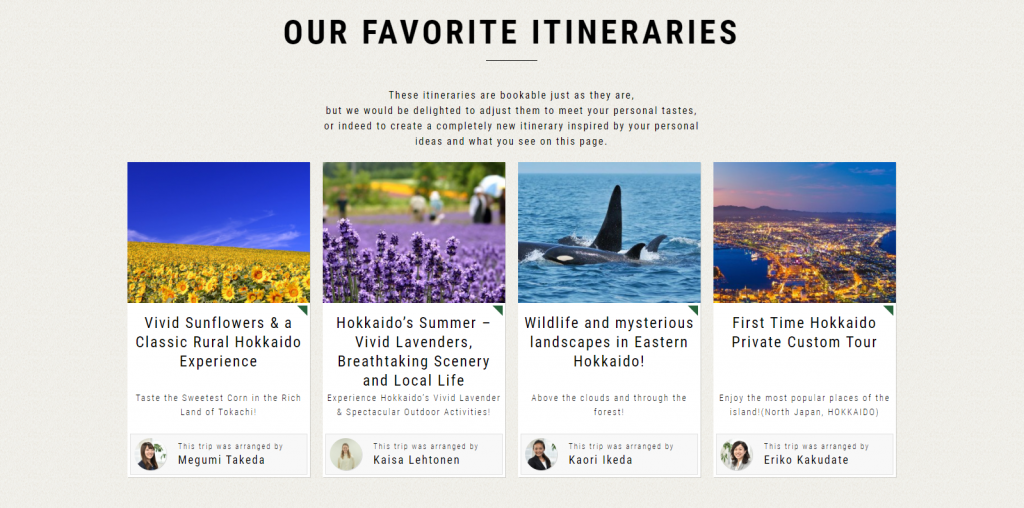Click Megumi Takeda's avatar picture
1024x508 pixels.
(151, 454)
